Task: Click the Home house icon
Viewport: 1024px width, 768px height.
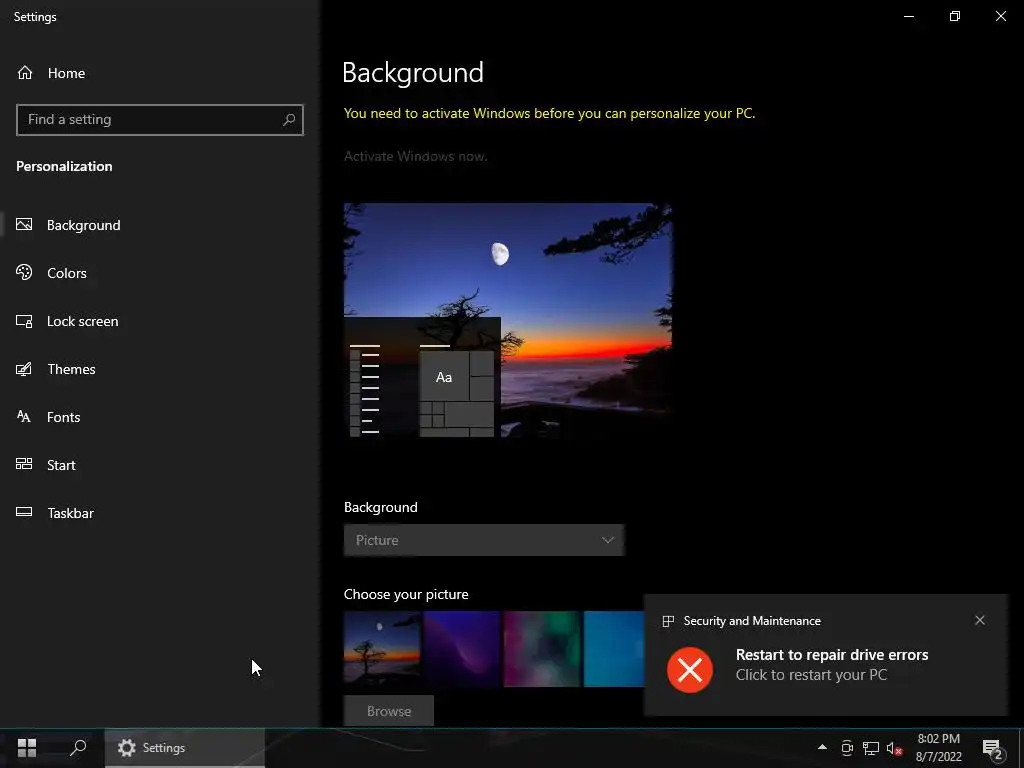Action: pyautogui.click(x=25, y=72)
